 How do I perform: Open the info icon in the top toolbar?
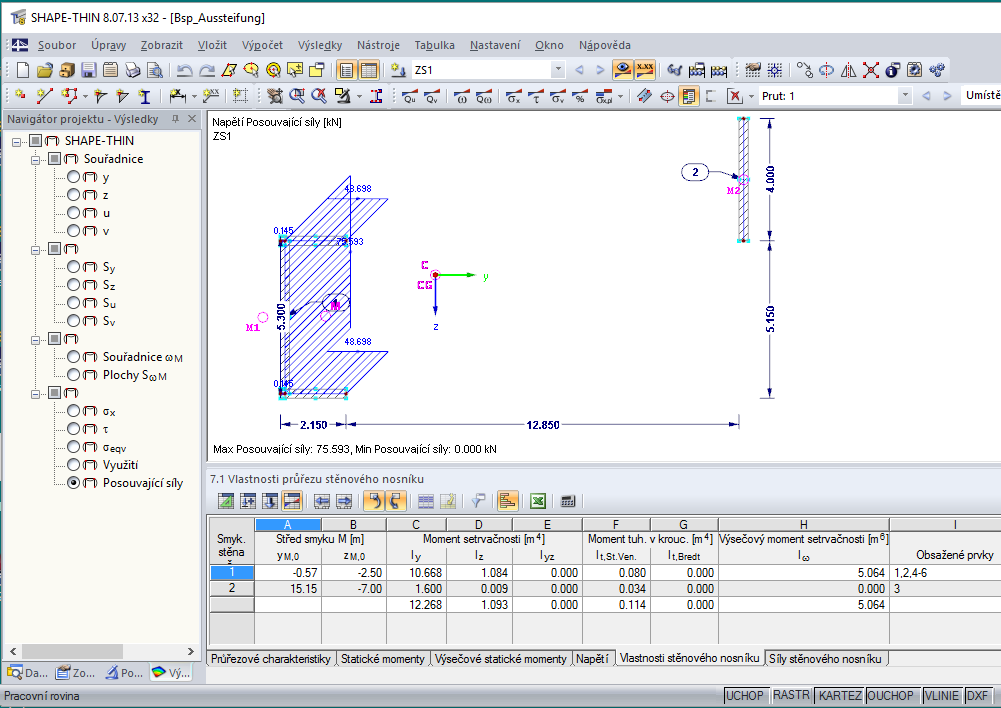892,70
